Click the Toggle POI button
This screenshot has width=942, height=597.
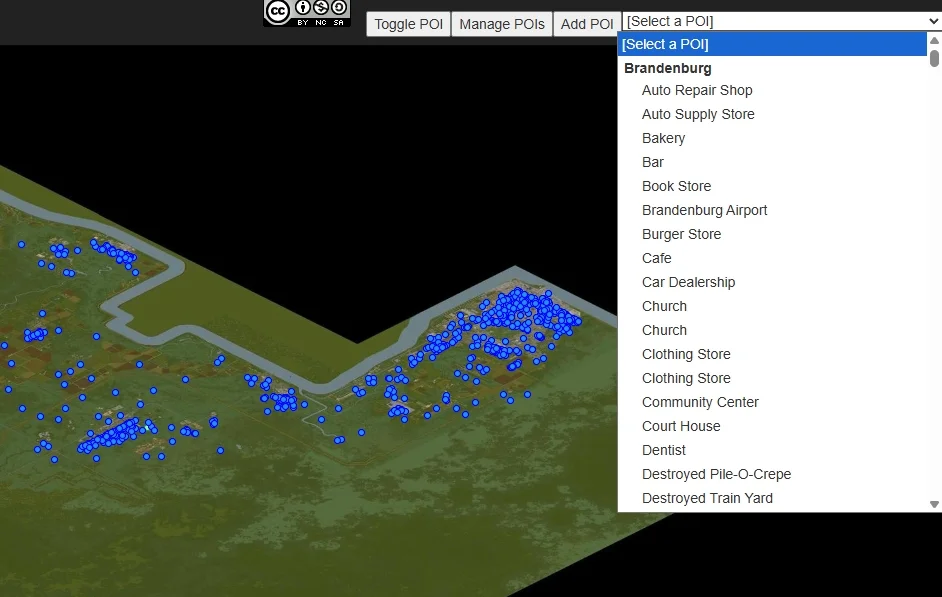pos(409,24)
